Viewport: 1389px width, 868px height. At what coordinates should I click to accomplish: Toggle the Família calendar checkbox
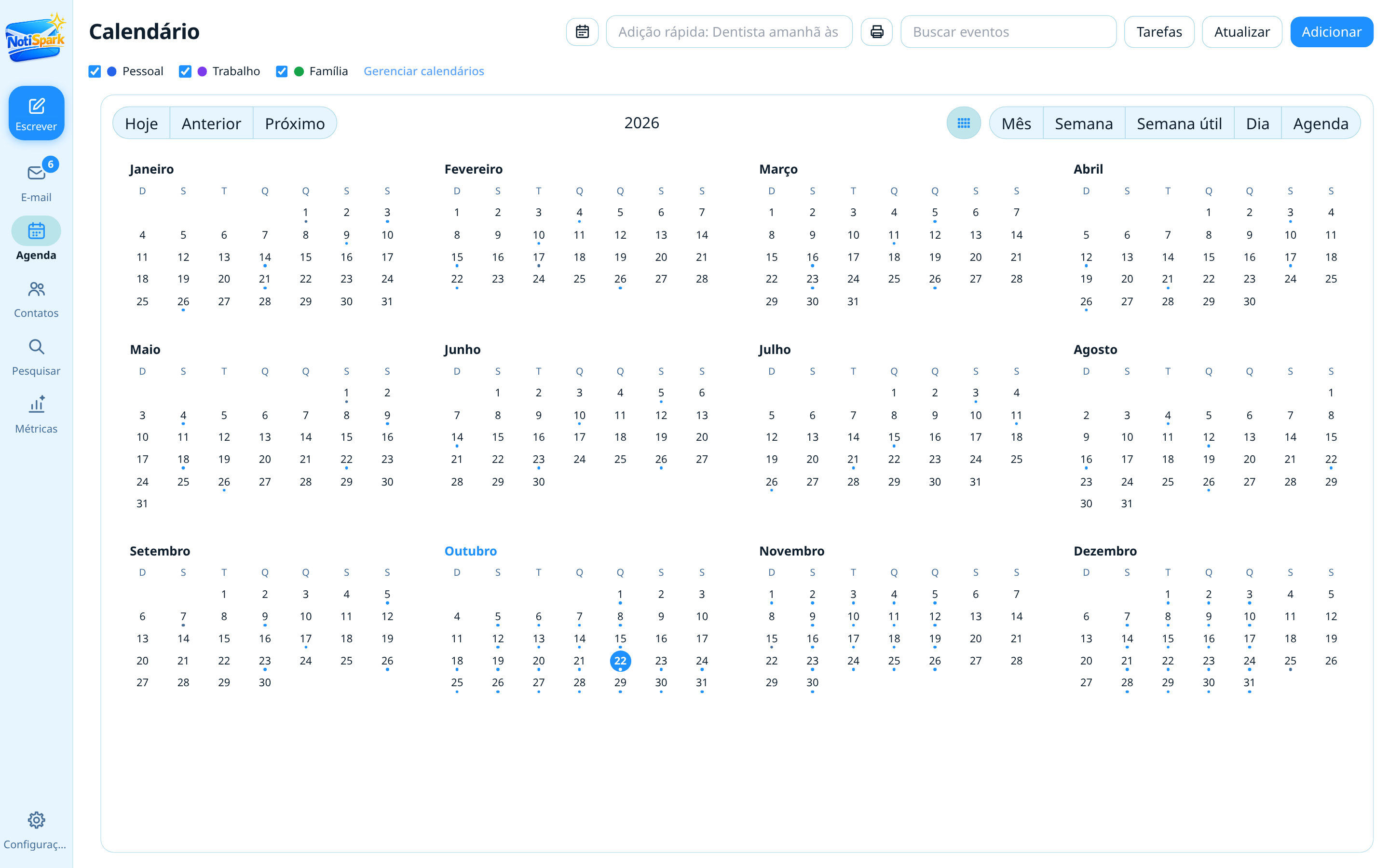(282, 71)
